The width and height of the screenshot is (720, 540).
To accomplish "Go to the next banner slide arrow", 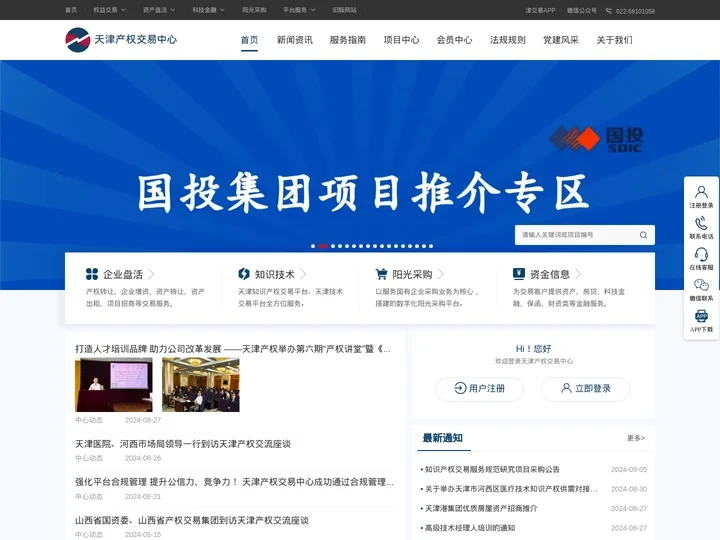I will [x=662, y=175].
